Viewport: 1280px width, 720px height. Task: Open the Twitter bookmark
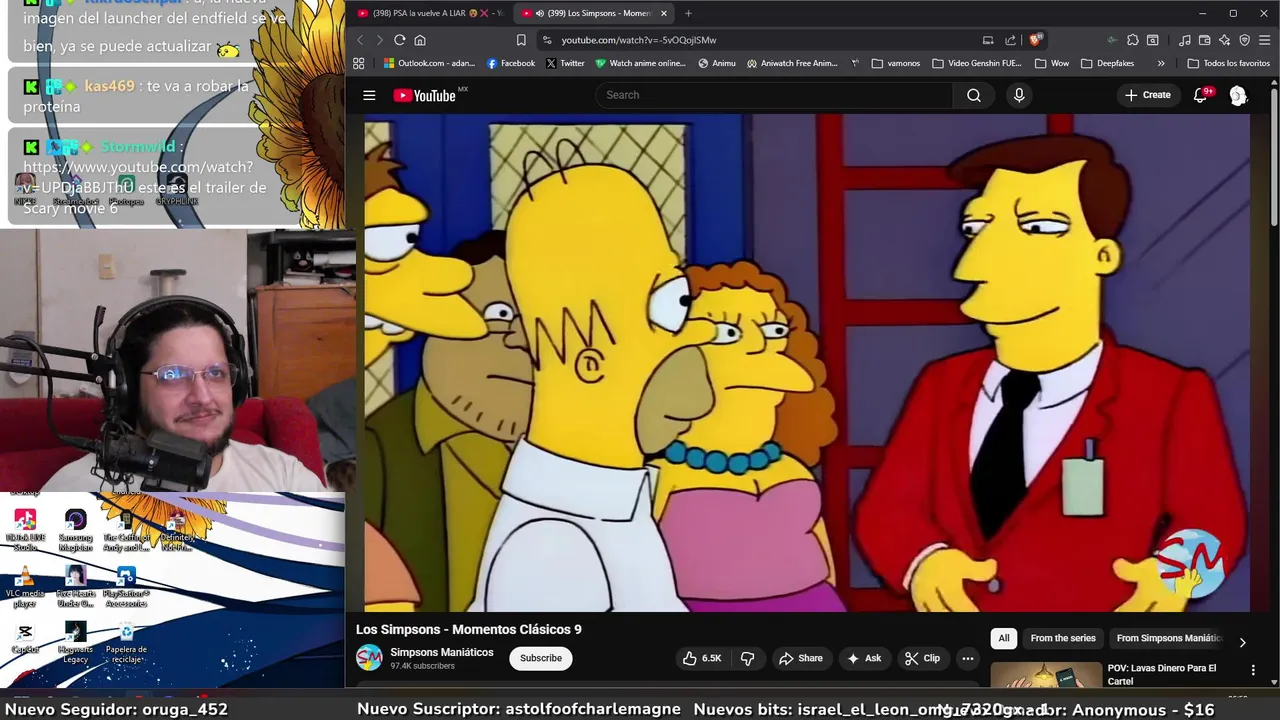pos(565,63)
